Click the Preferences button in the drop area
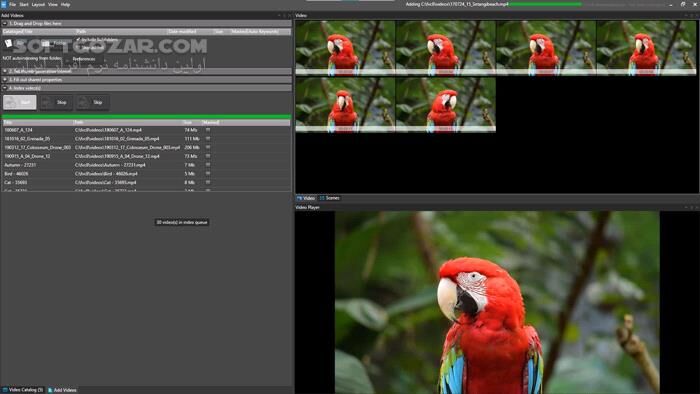The image size is (700, 394). click(84, 59)
